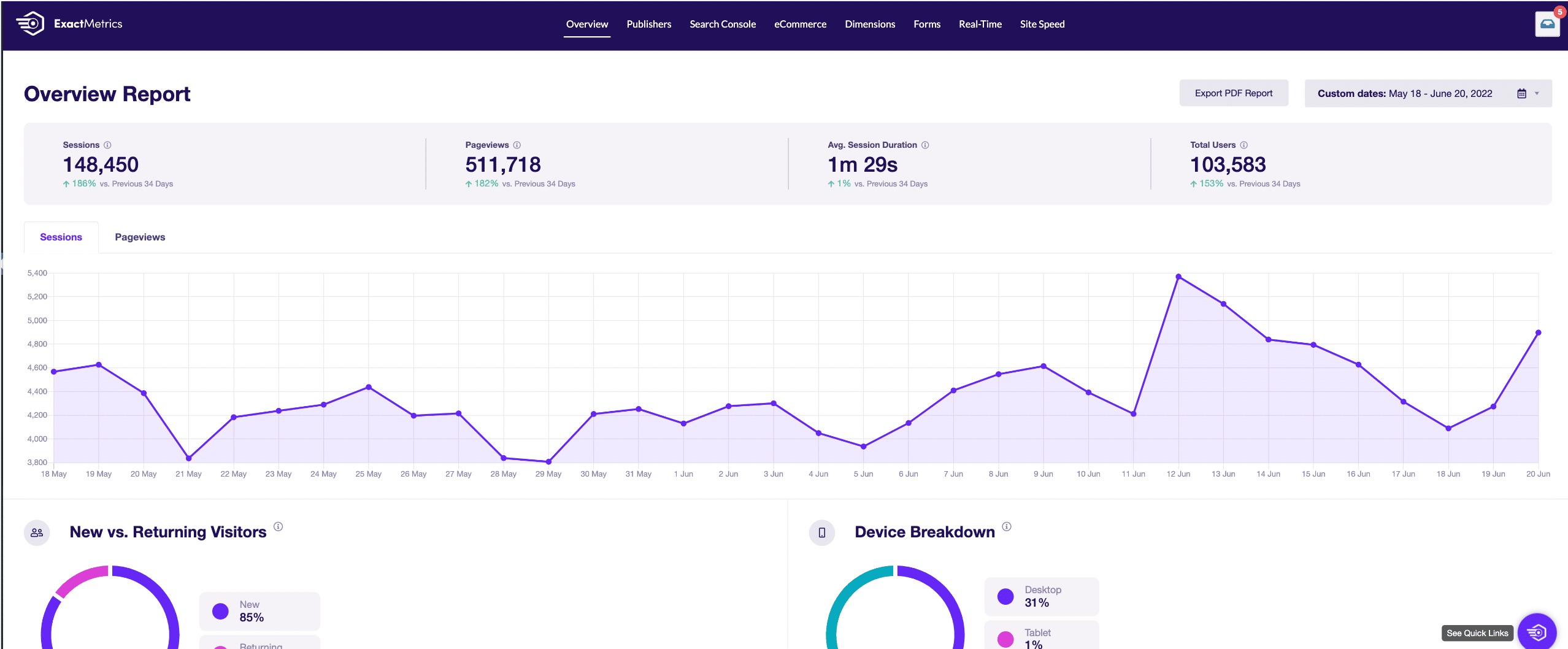Open the Overview menu item

587,24
